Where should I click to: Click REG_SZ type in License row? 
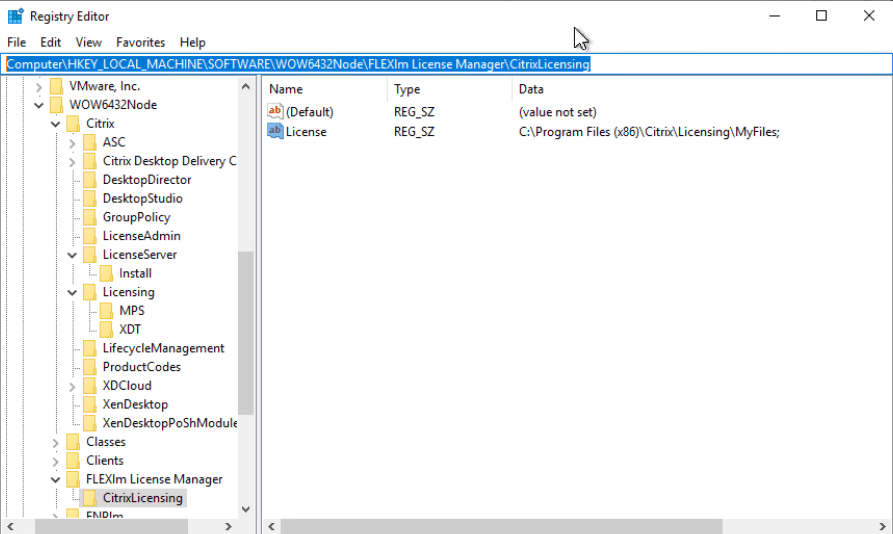(x=414, y=132)
